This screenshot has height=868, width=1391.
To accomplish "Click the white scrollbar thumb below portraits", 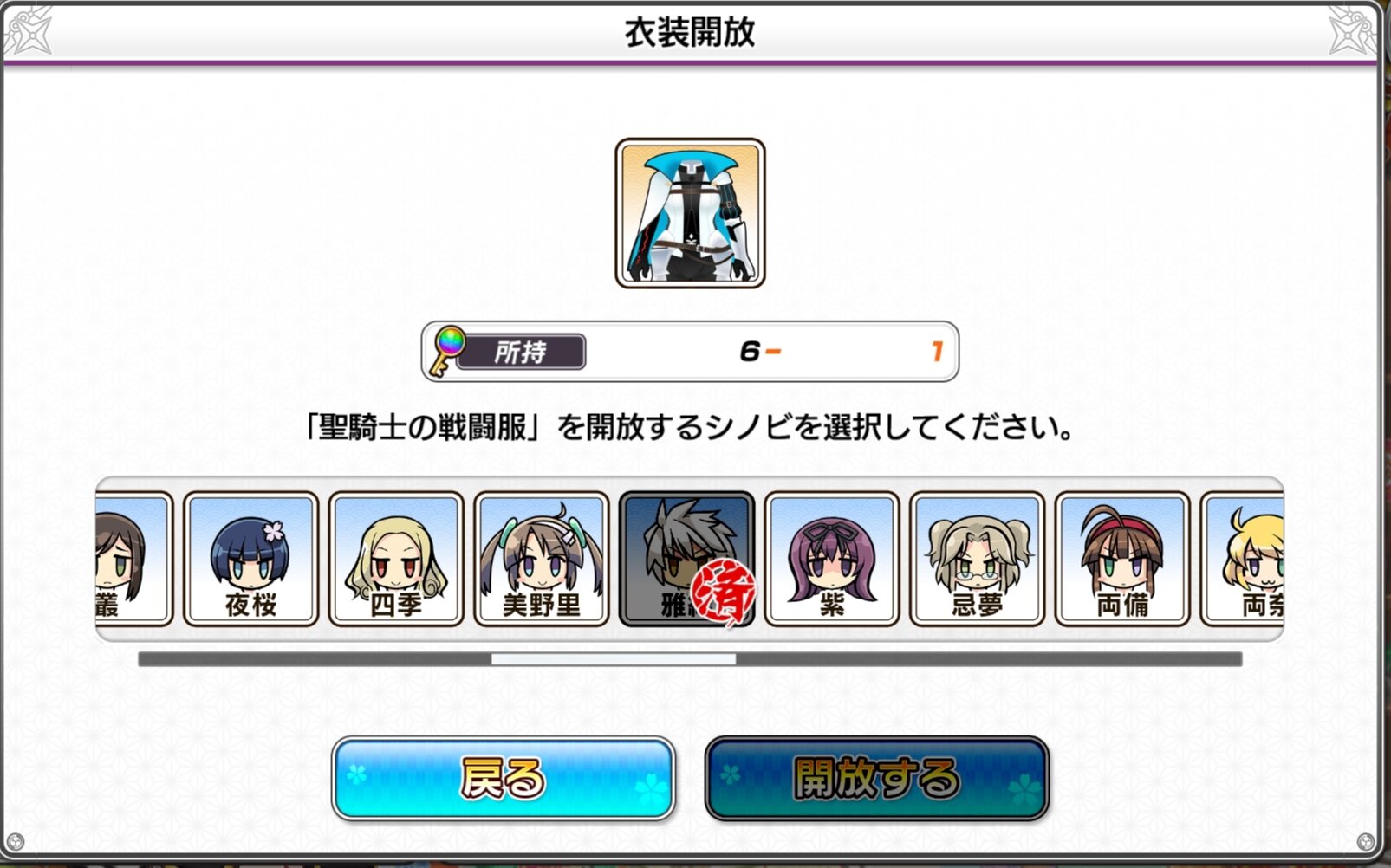I will (614, 659).
